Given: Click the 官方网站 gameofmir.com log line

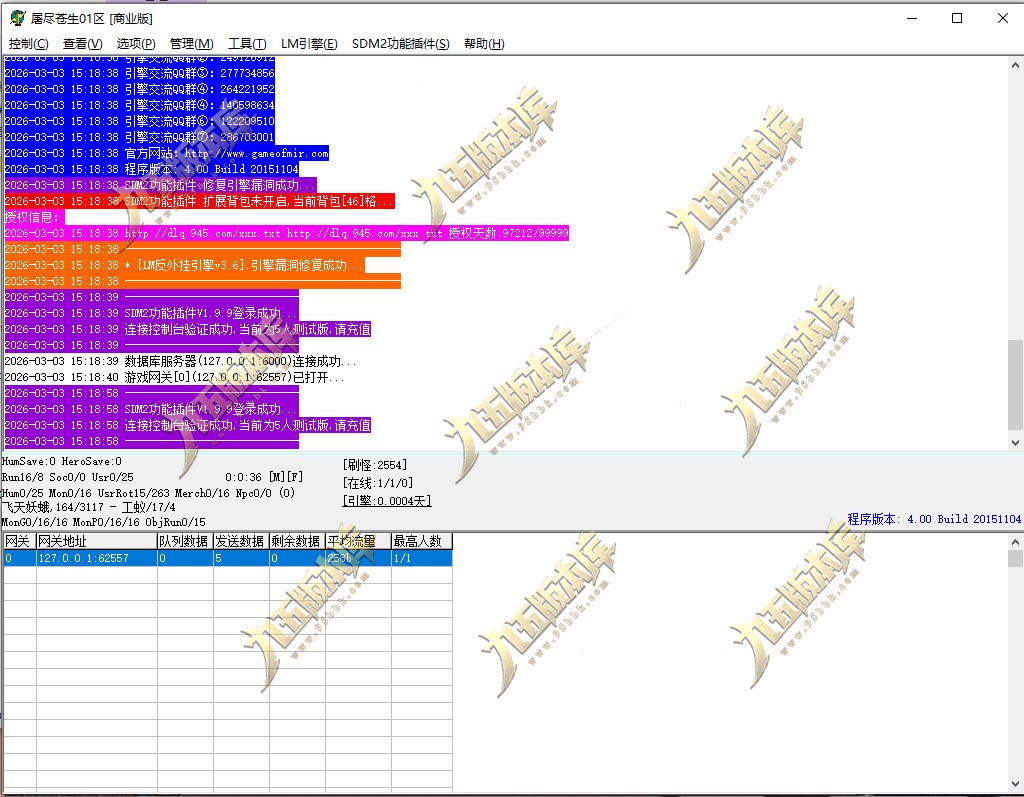Looking at the screenshot, I should click(x=167, y=154).
